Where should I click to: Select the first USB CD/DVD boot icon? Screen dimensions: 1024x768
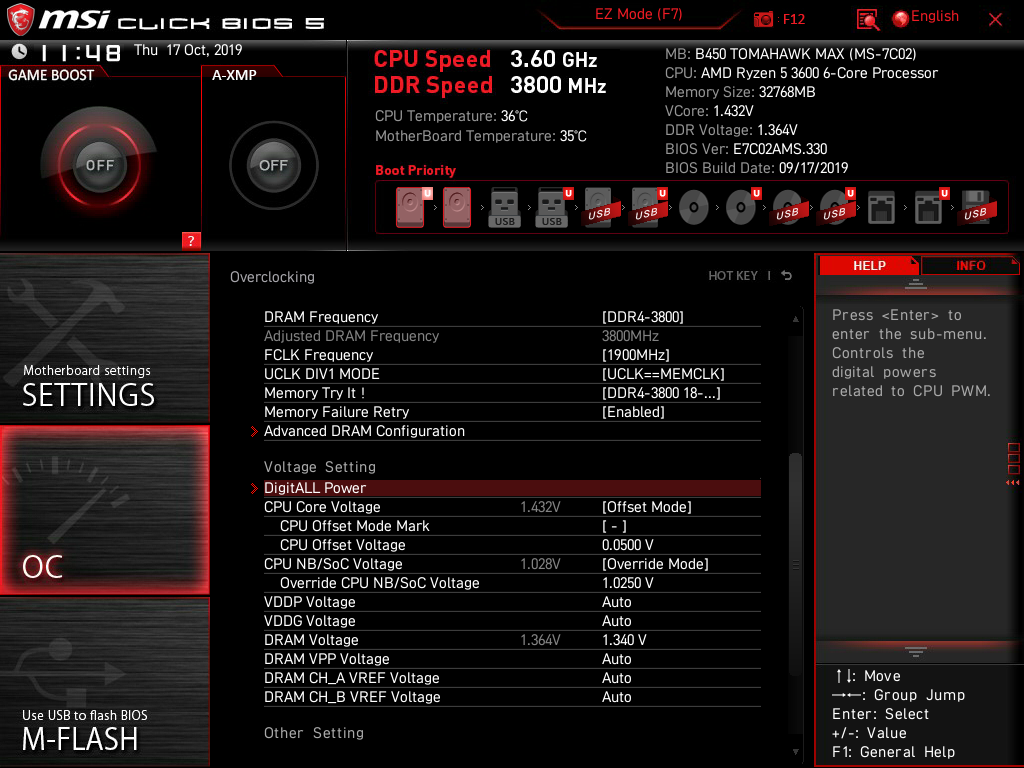[x=788, y=208]
